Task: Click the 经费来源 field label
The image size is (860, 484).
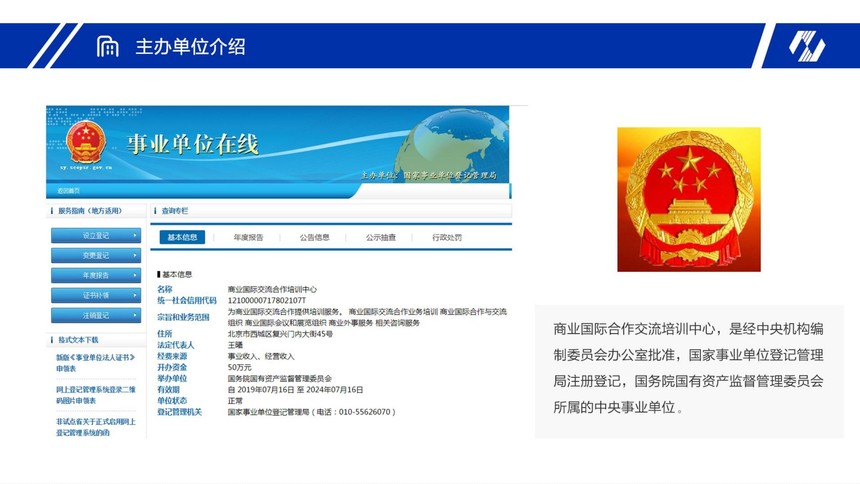Action: tap(172, 356)
